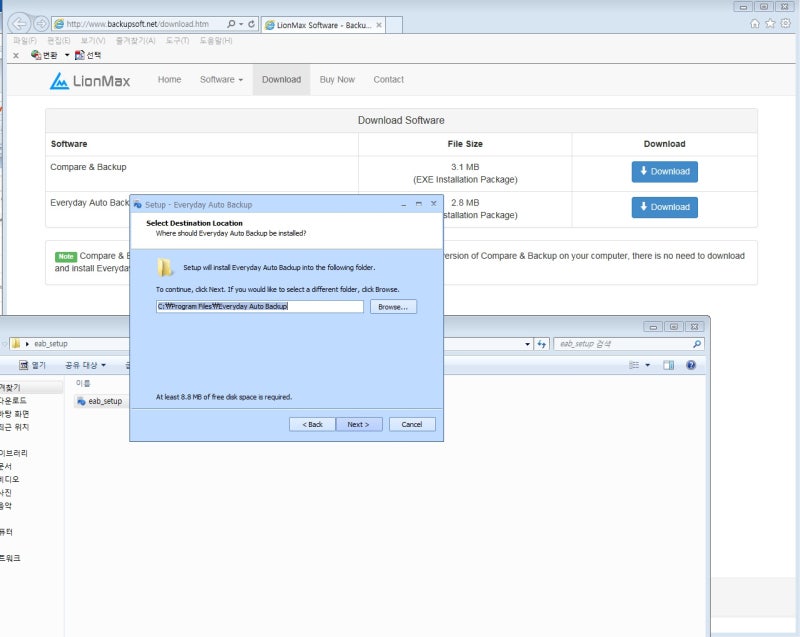The width and height of the screenshot is (800, 637).
Task: Expand the Explorer address bar history dropdown
Action: pos(528,344)
